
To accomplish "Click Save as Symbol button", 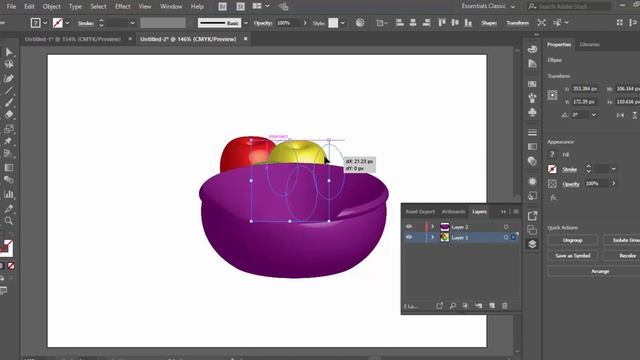I will click(573, 256).
